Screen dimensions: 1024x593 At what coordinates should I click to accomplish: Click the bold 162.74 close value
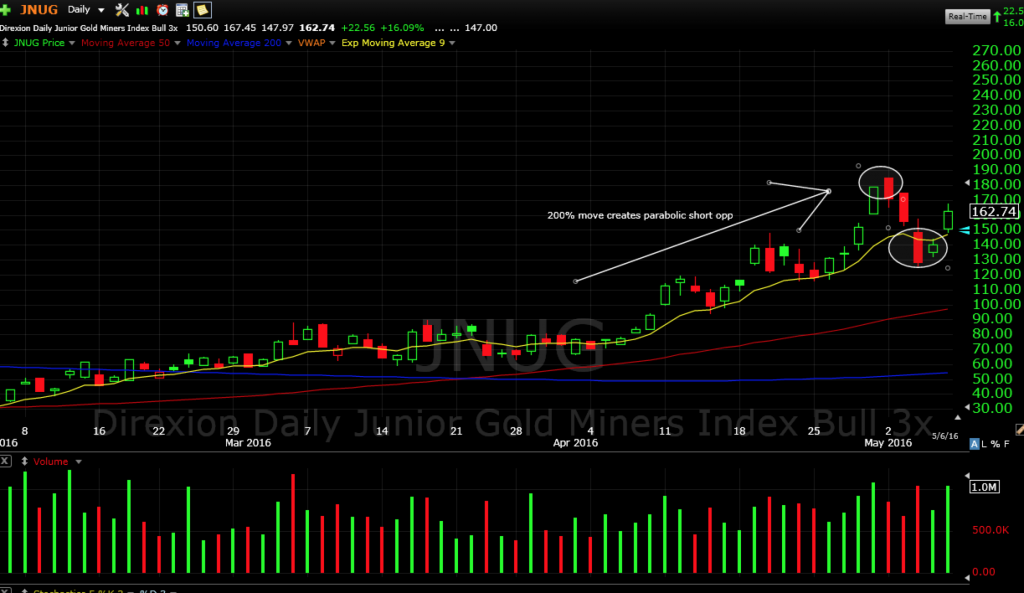point(317,28)
